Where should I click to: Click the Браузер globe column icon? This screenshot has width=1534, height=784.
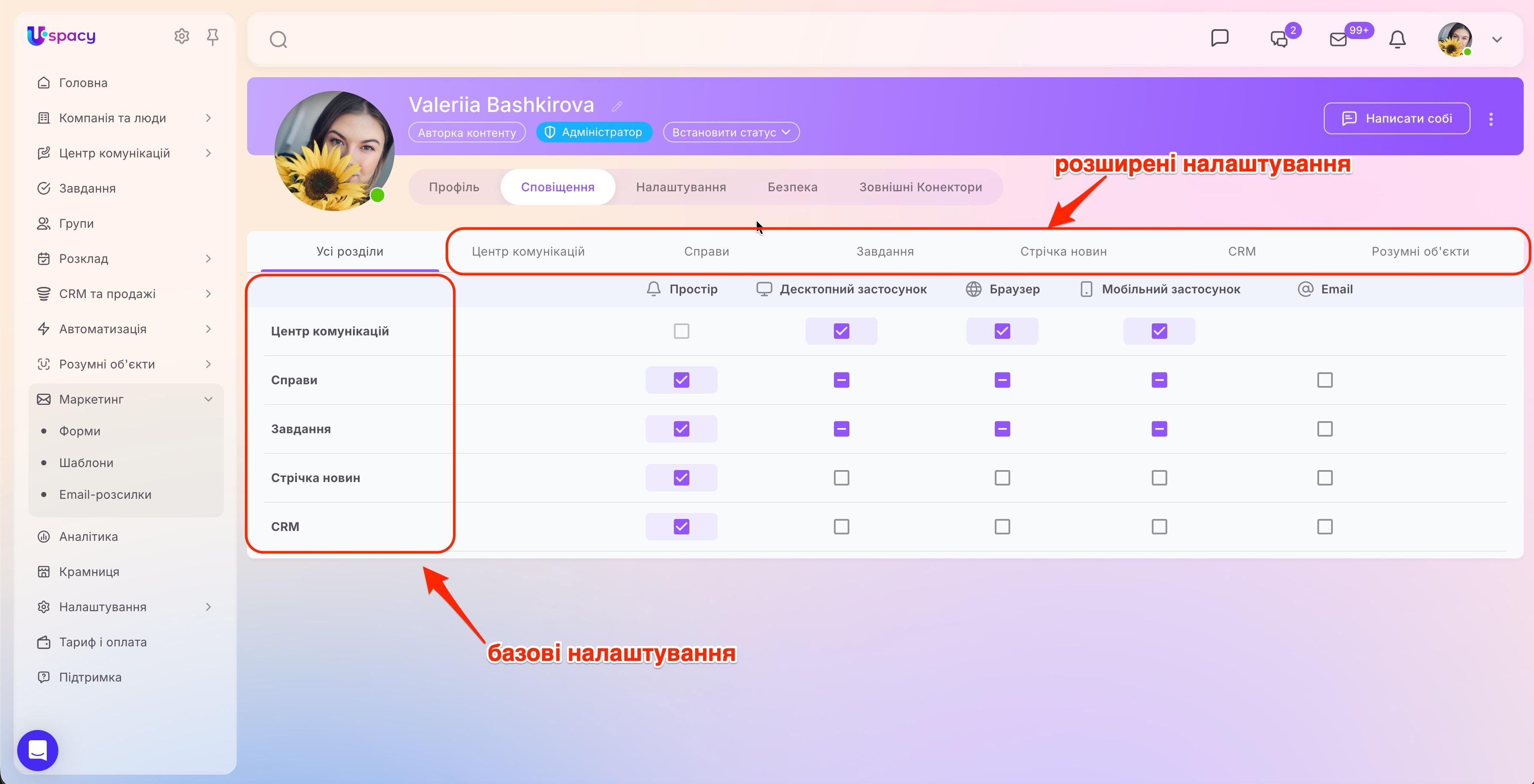pos(974,289)
